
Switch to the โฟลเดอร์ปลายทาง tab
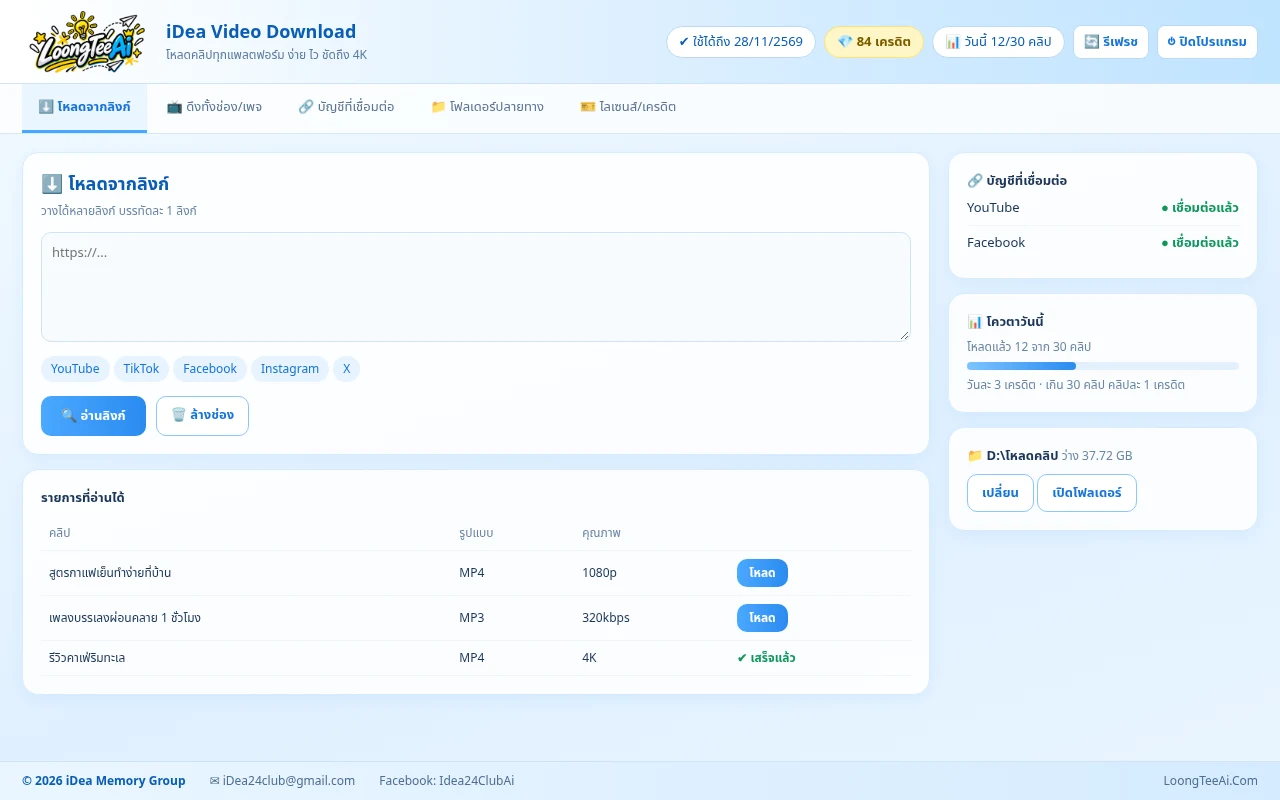[x=487, y=107]
